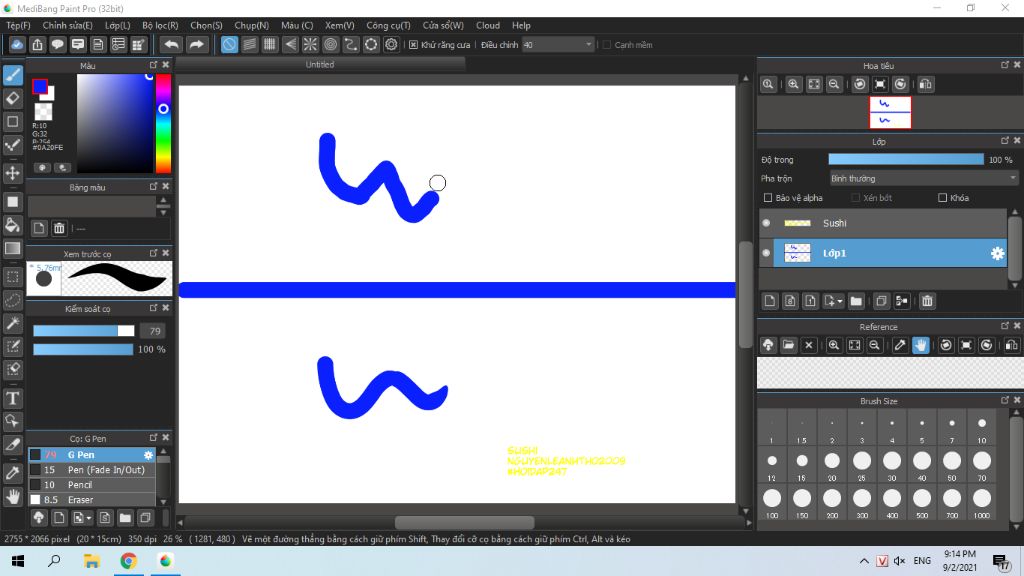Viewport: 1024px width, 576px height.
Task: Pick the Move tool
Action: 12,173
